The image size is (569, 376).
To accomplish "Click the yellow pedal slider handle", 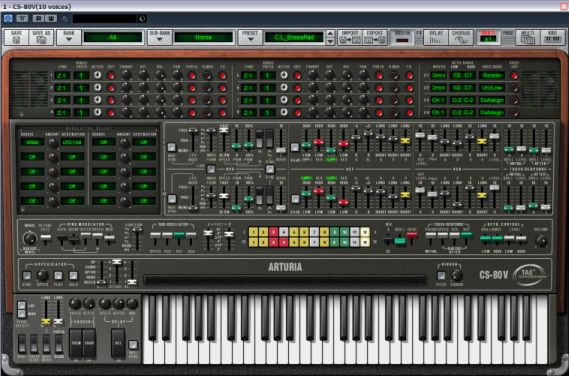I will tap(46, 321).
